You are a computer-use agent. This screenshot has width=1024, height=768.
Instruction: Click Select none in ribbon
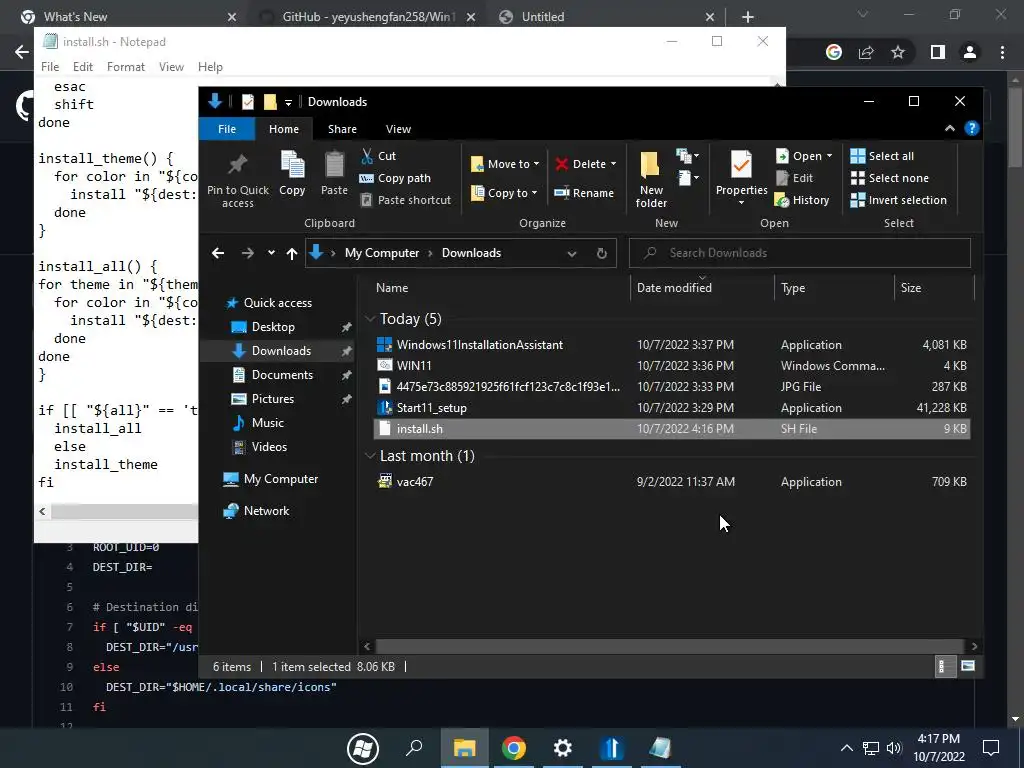pos(889,178)
